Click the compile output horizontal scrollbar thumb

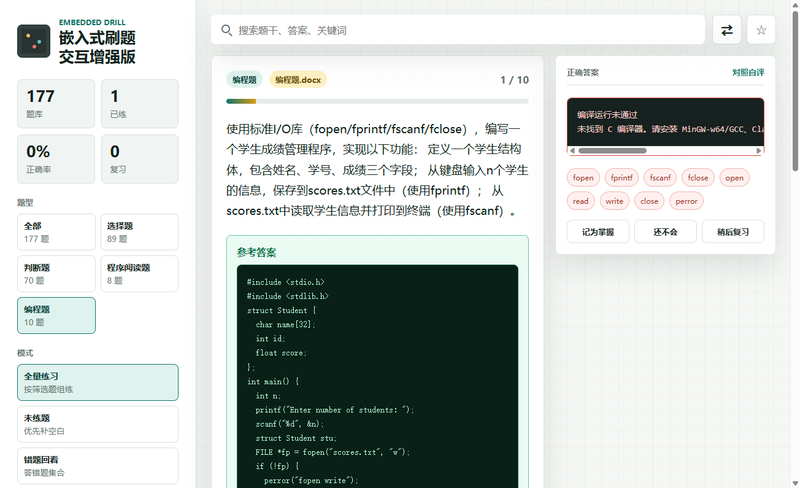pos(612,151)
